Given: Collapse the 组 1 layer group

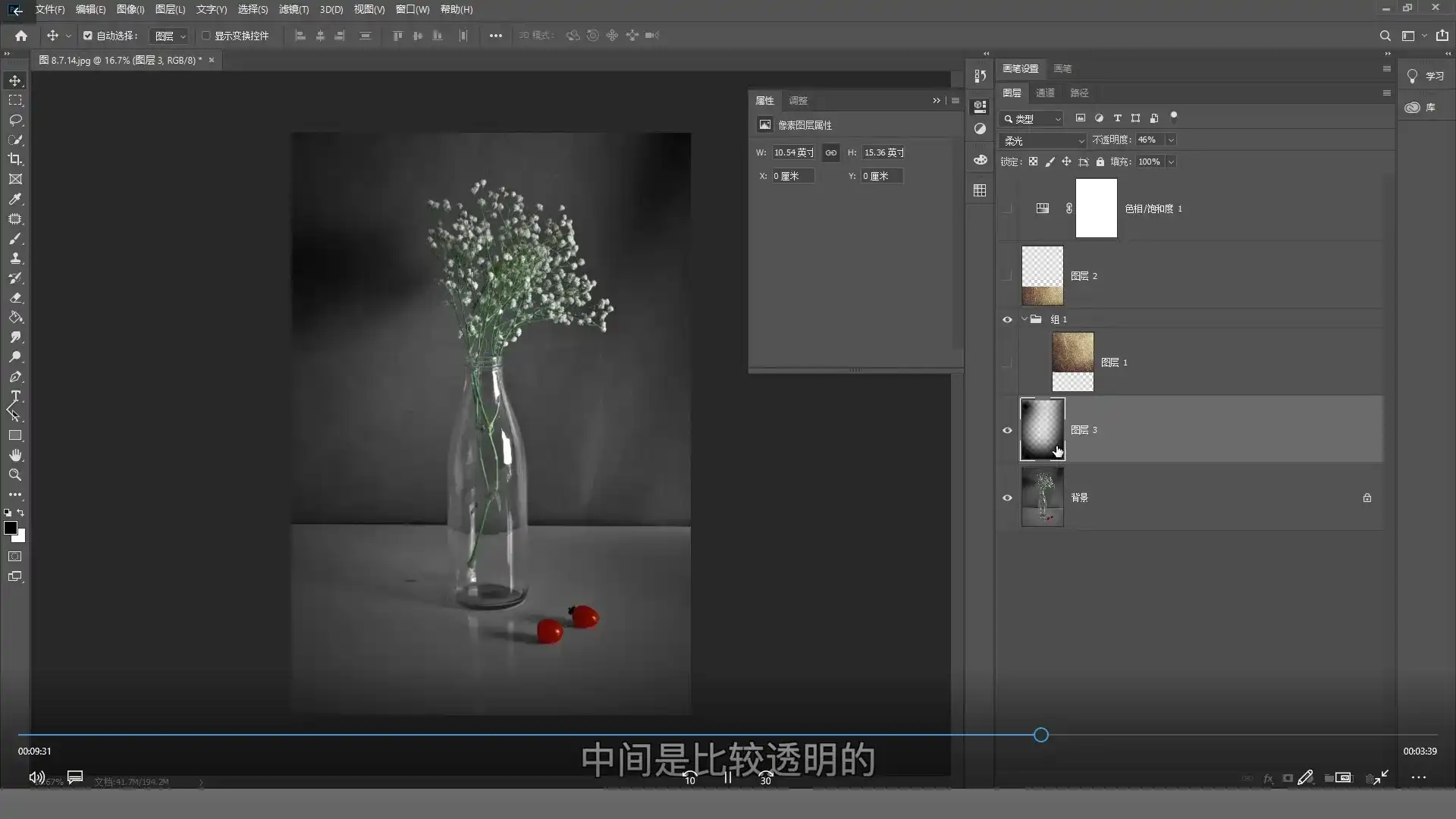Looking at the screenshot, I should [1025, 319].
